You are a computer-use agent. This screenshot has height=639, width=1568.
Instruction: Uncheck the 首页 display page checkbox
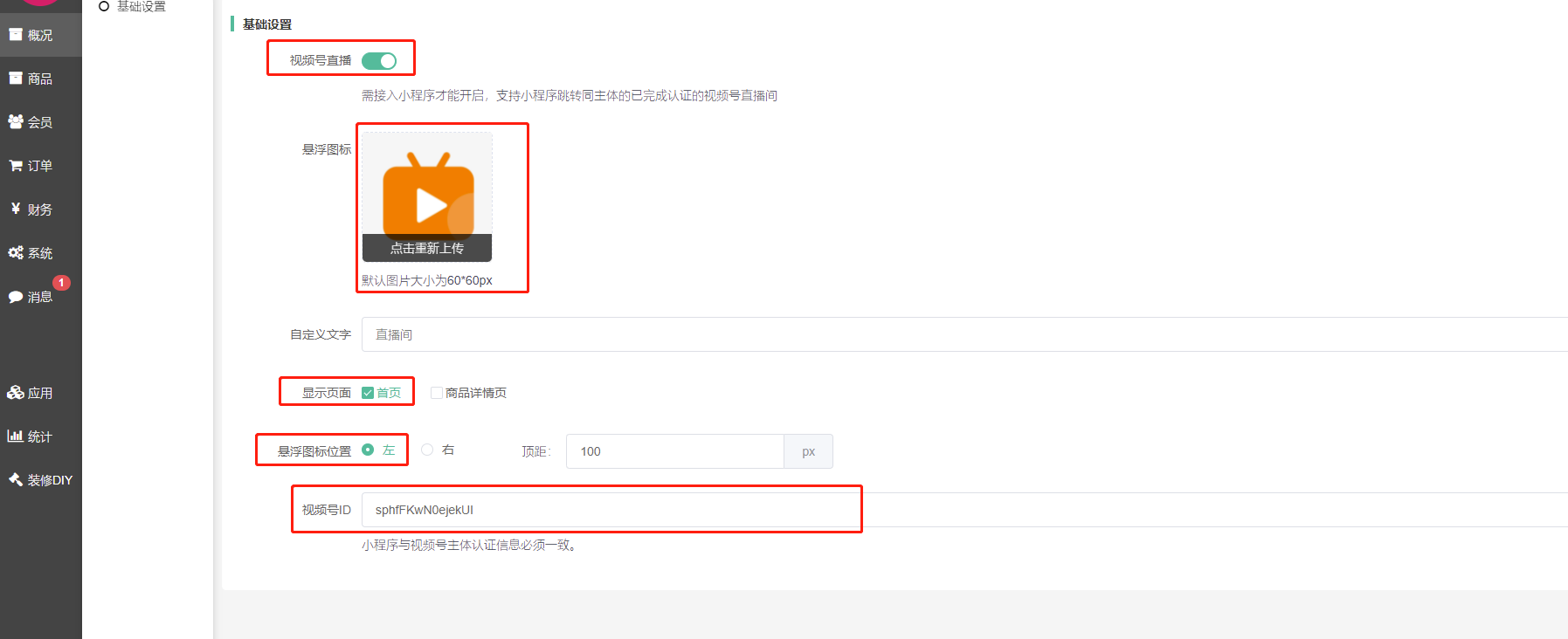coord(368,393)
